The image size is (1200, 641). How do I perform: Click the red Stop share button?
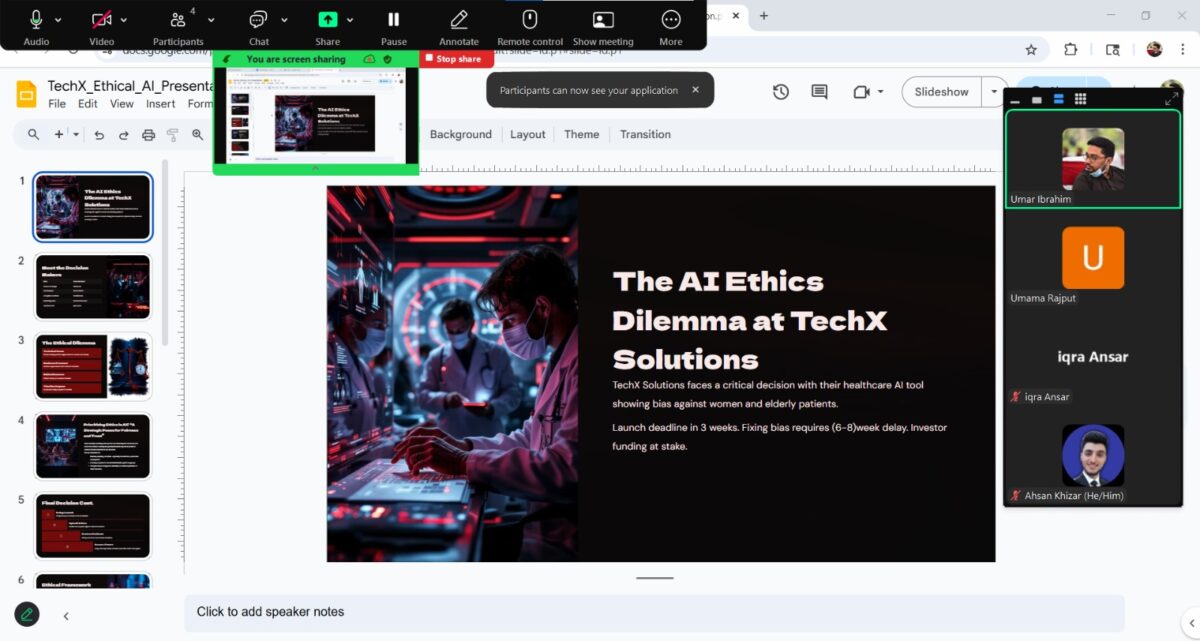pyautogui.click(x=457, y=59)
